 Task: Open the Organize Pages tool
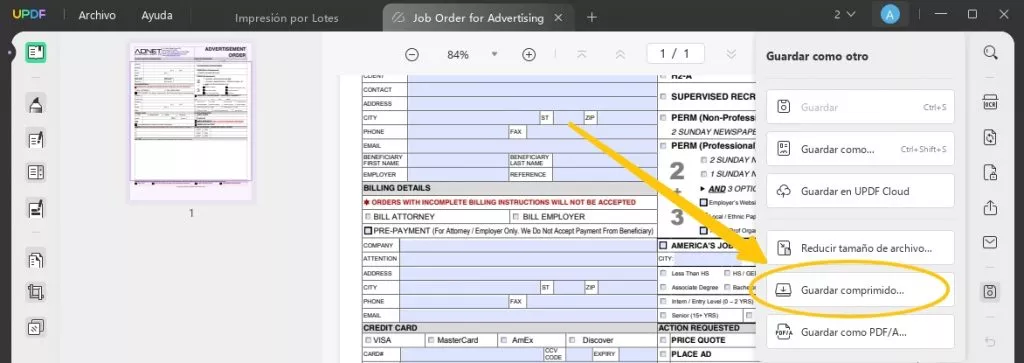(x=36, y=259)
